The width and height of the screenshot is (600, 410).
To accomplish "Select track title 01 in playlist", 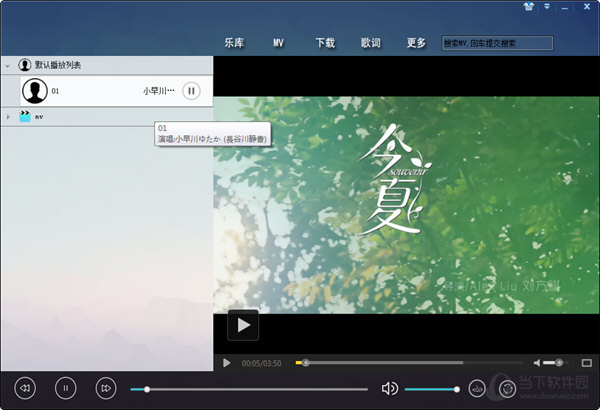I will (x=55, y=91).
